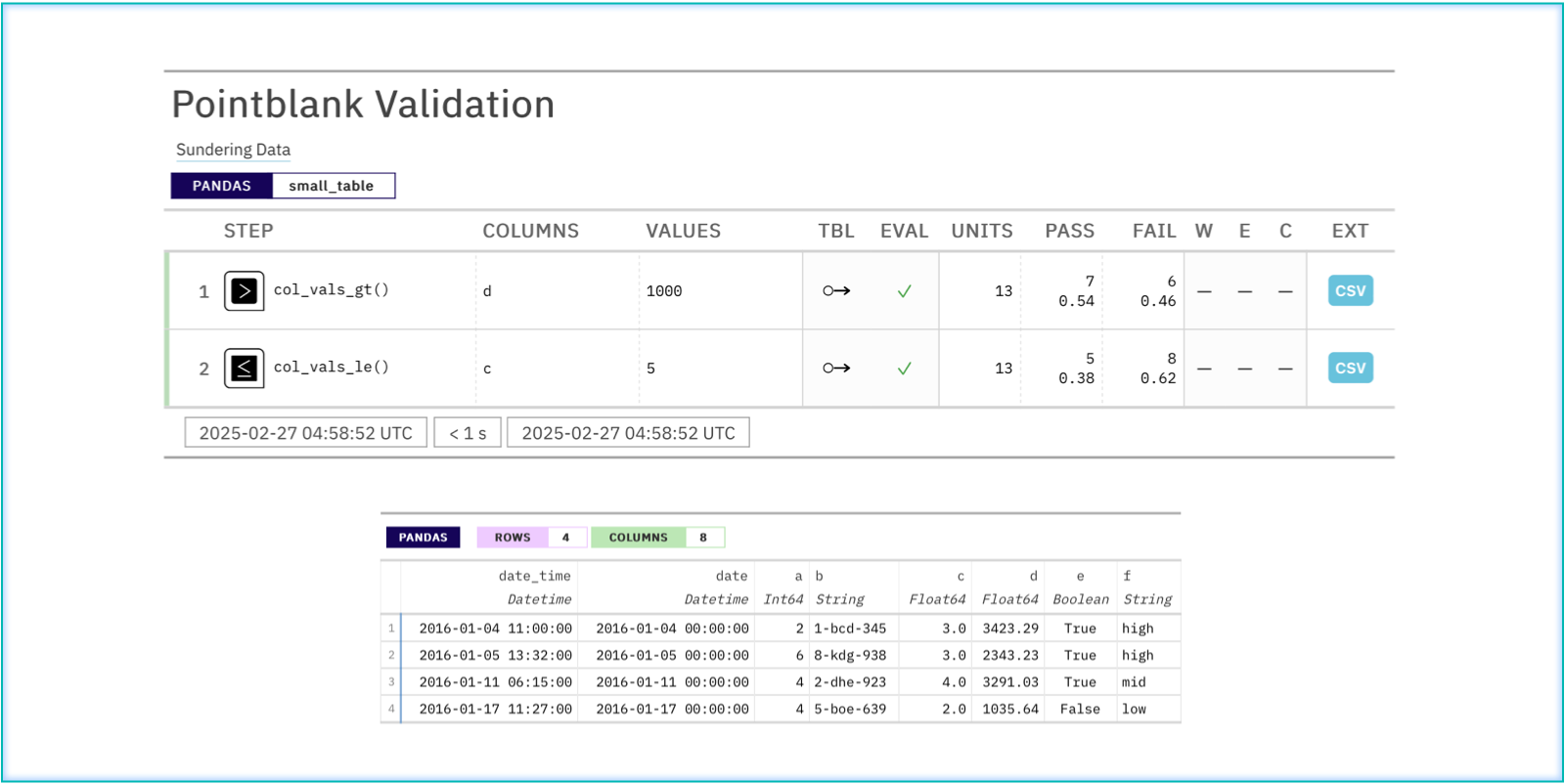Screen dimensions: 1565x784
Task: Click the col_vals_gt() step name
Action: point(332,290)
